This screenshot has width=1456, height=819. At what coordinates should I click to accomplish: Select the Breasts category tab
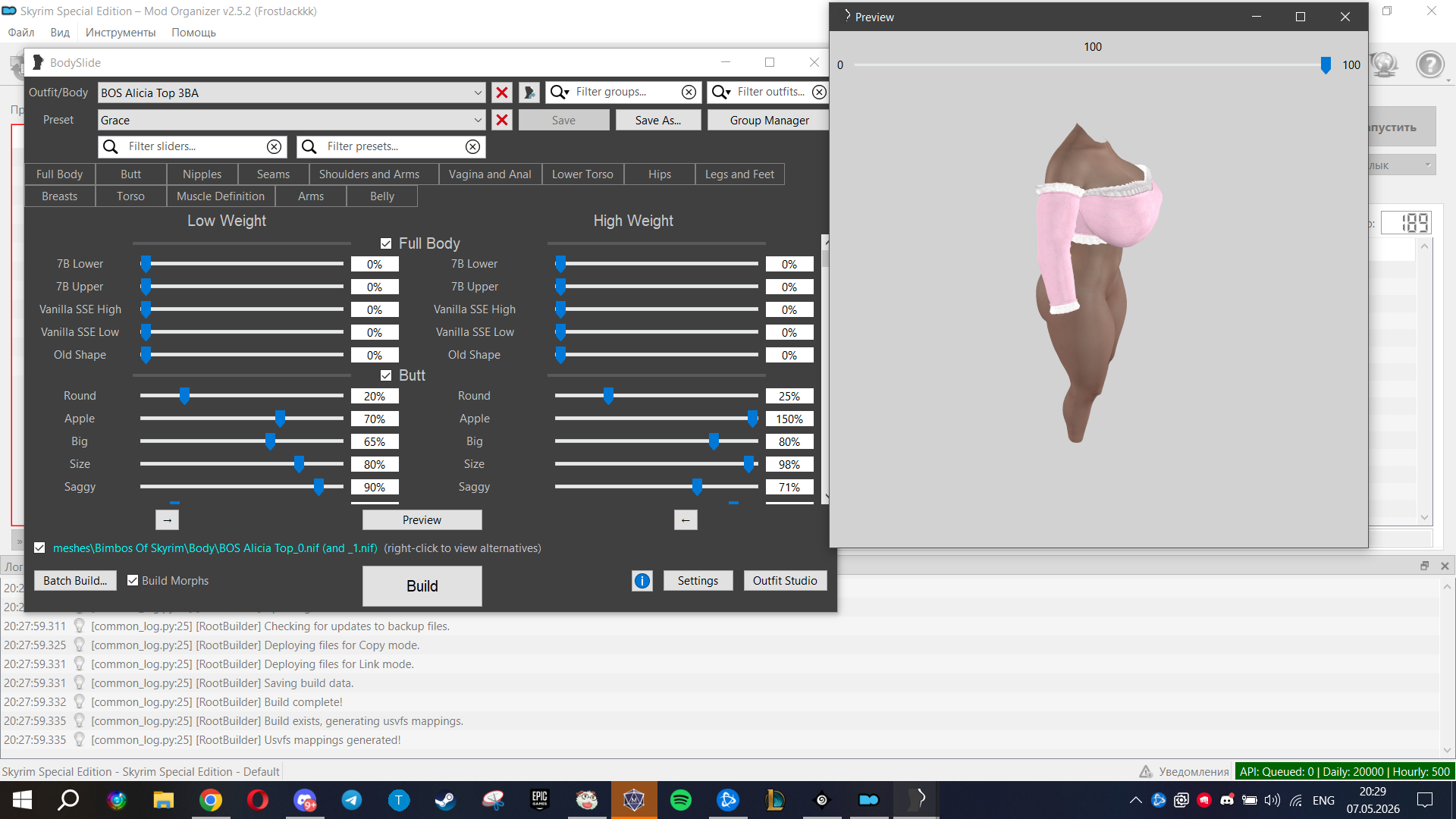(60, 196)
